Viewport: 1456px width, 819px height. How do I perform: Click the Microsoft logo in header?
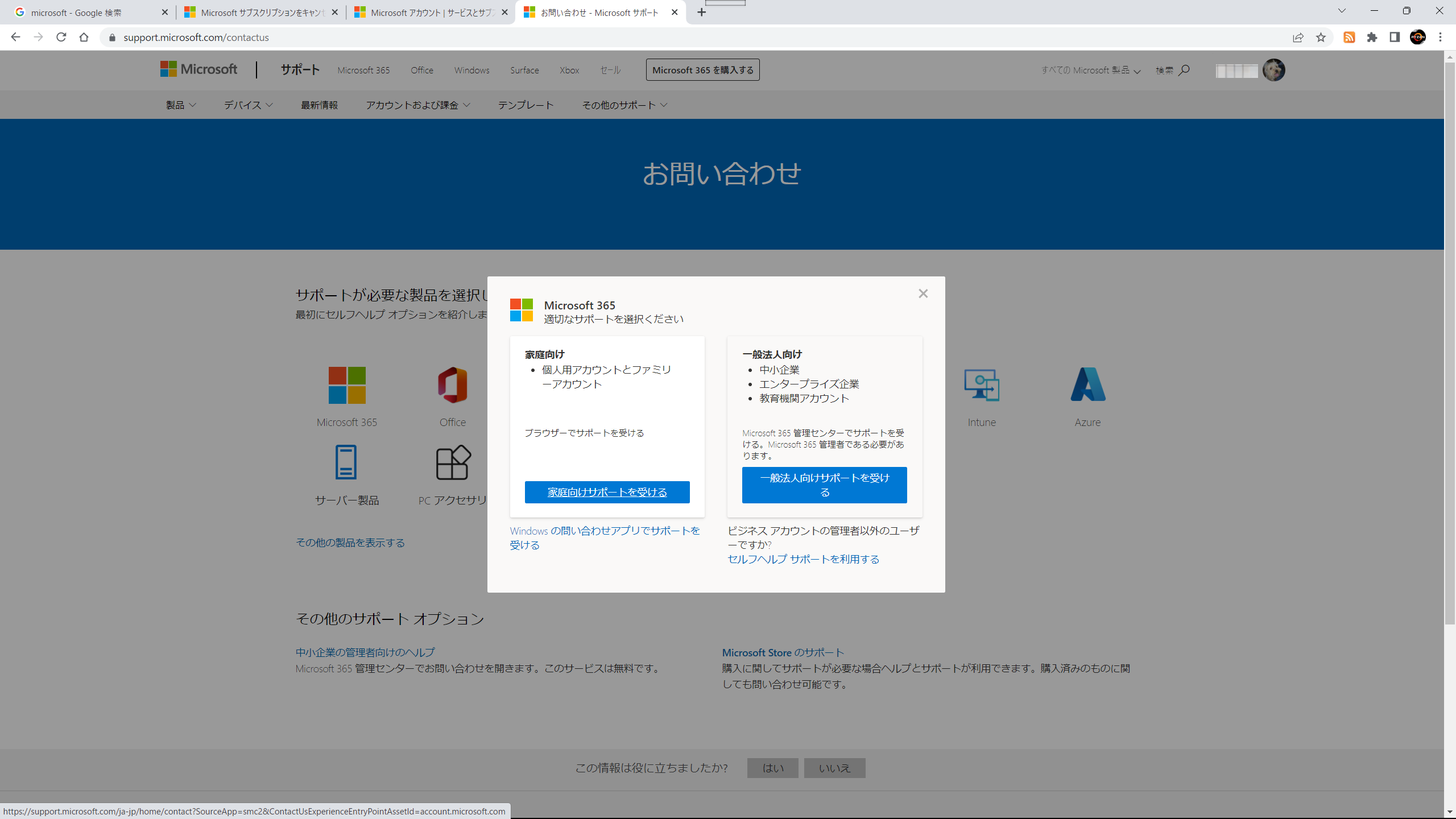coord(198,69)
